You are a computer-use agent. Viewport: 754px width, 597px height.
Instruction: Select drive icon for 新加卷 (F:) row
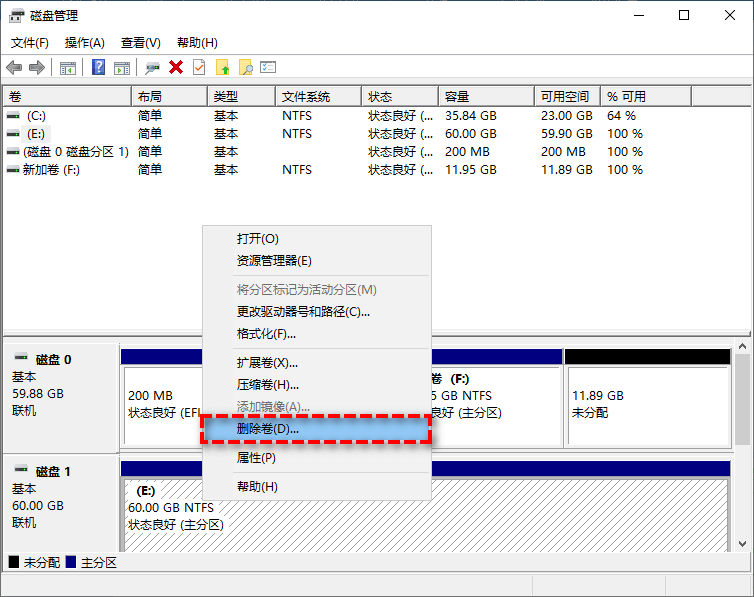pos(13,170)
